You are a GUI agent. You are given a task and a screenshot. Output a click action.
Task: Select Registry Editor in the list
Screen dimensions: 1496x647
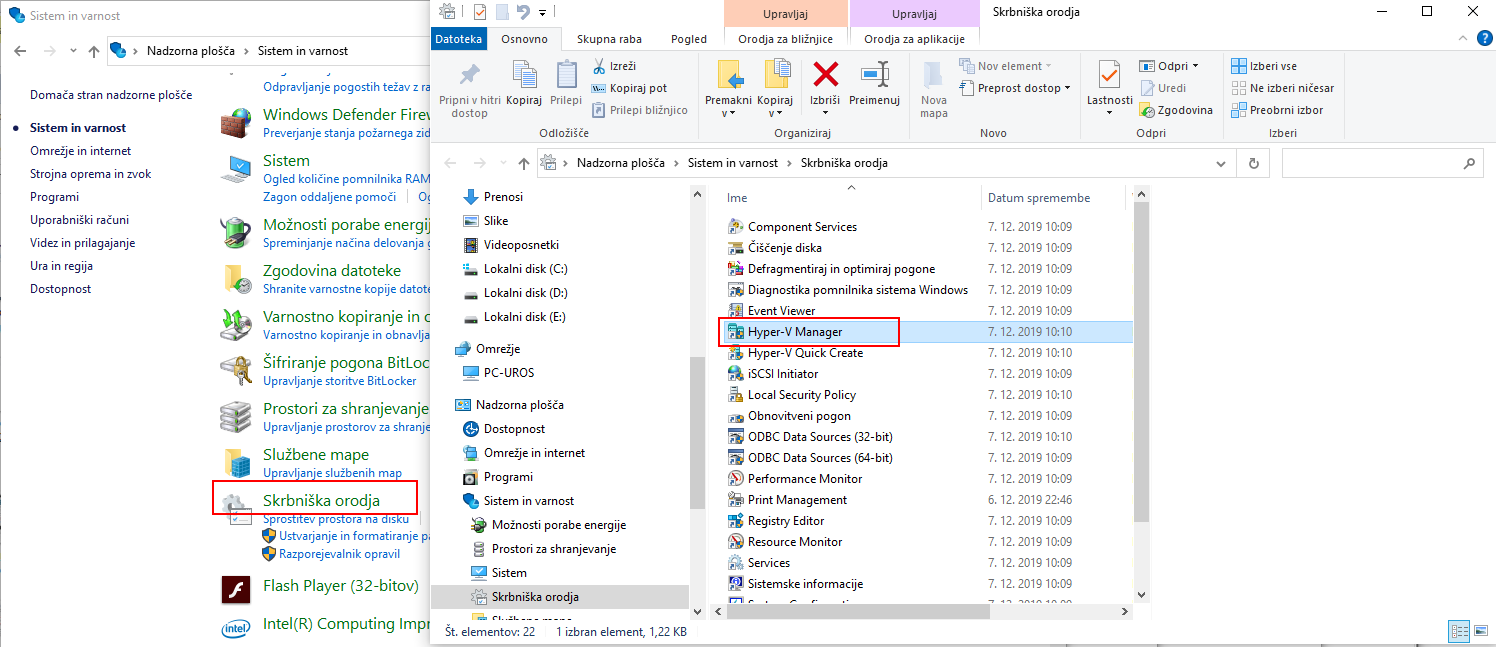[786, 521]
